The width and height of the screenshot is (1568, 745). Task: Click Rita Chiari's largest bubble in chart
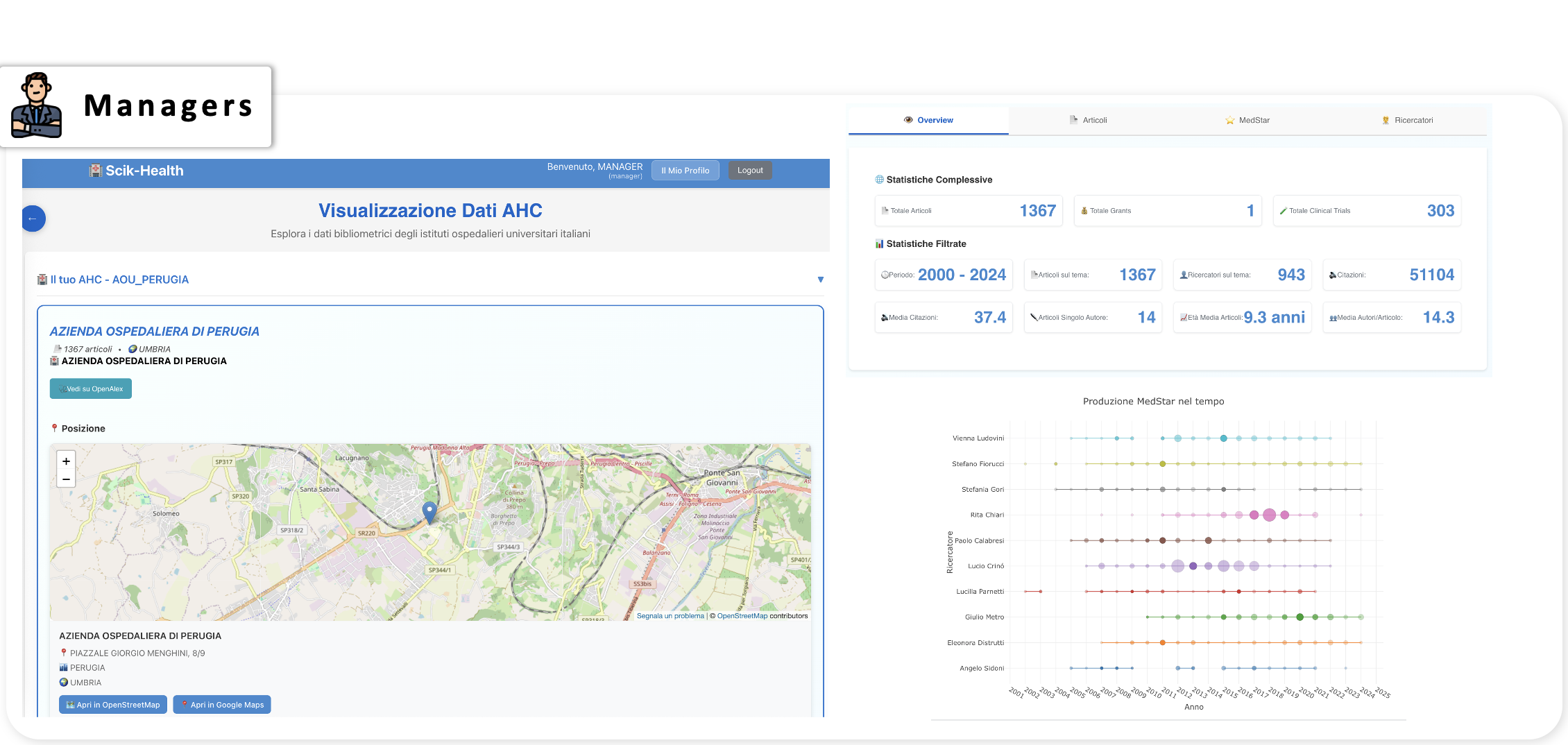(x=1269, y=515)
